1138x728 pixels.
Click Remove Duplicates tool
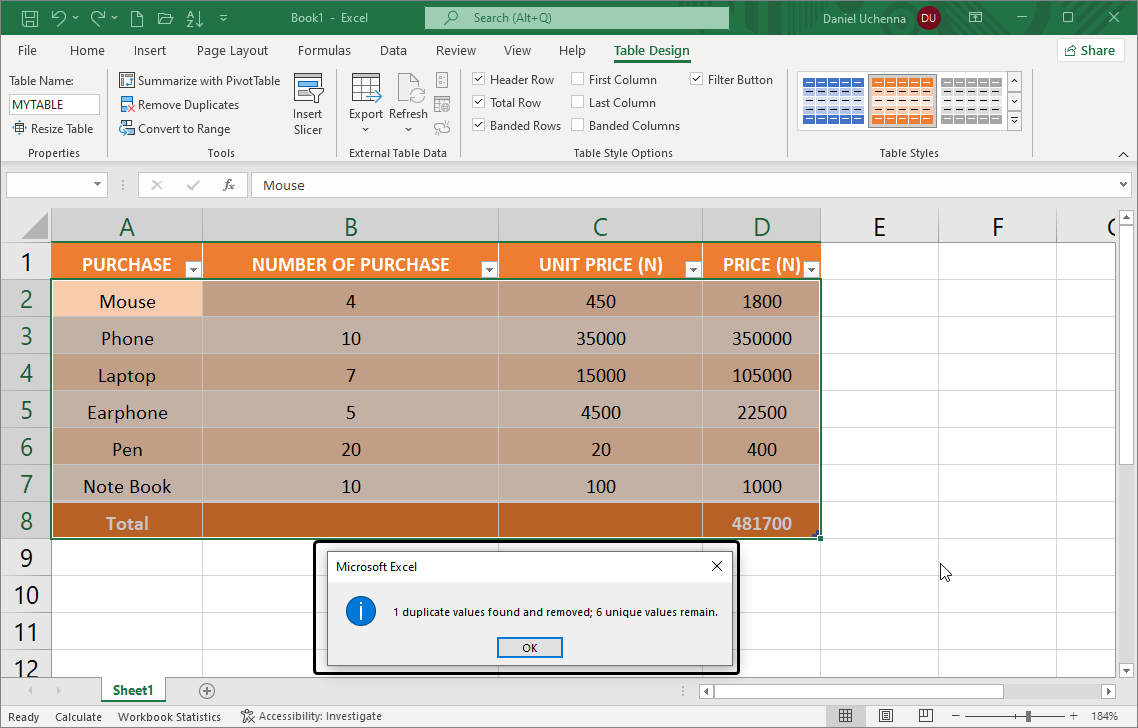pos(181,104)
